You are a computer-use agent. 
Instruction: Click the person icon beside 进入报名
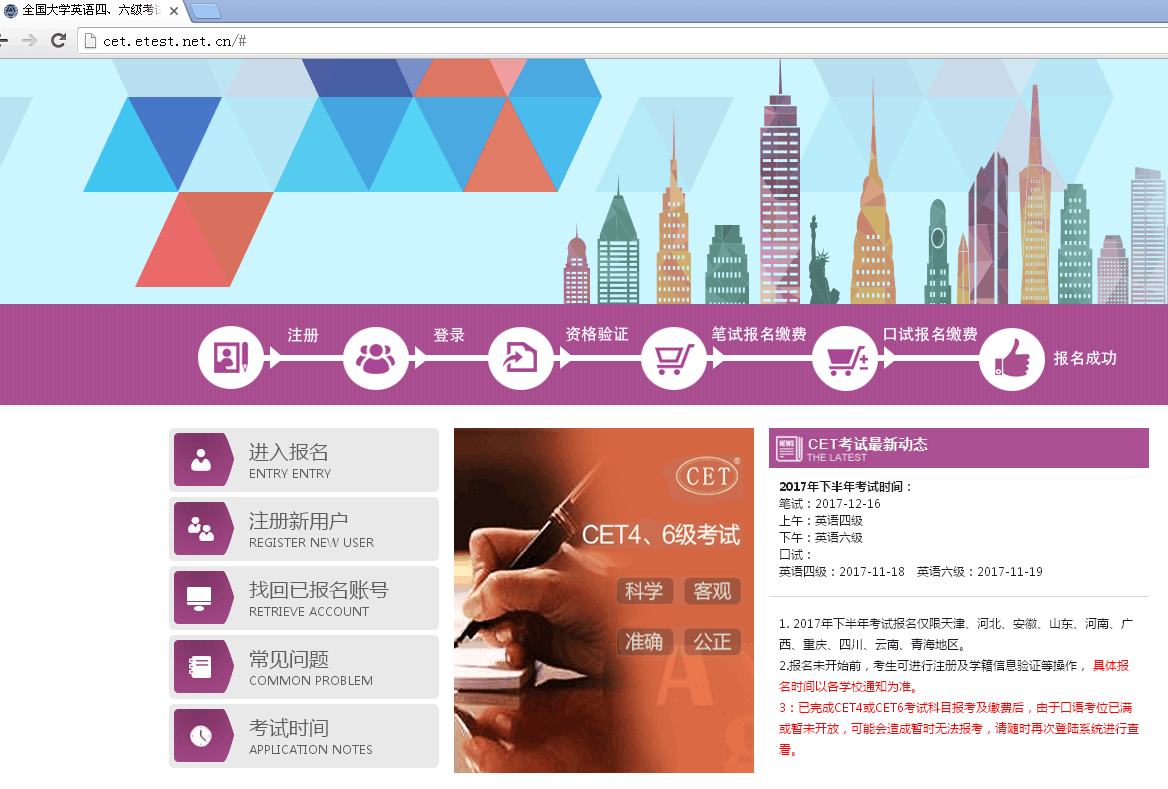[202, 460]
